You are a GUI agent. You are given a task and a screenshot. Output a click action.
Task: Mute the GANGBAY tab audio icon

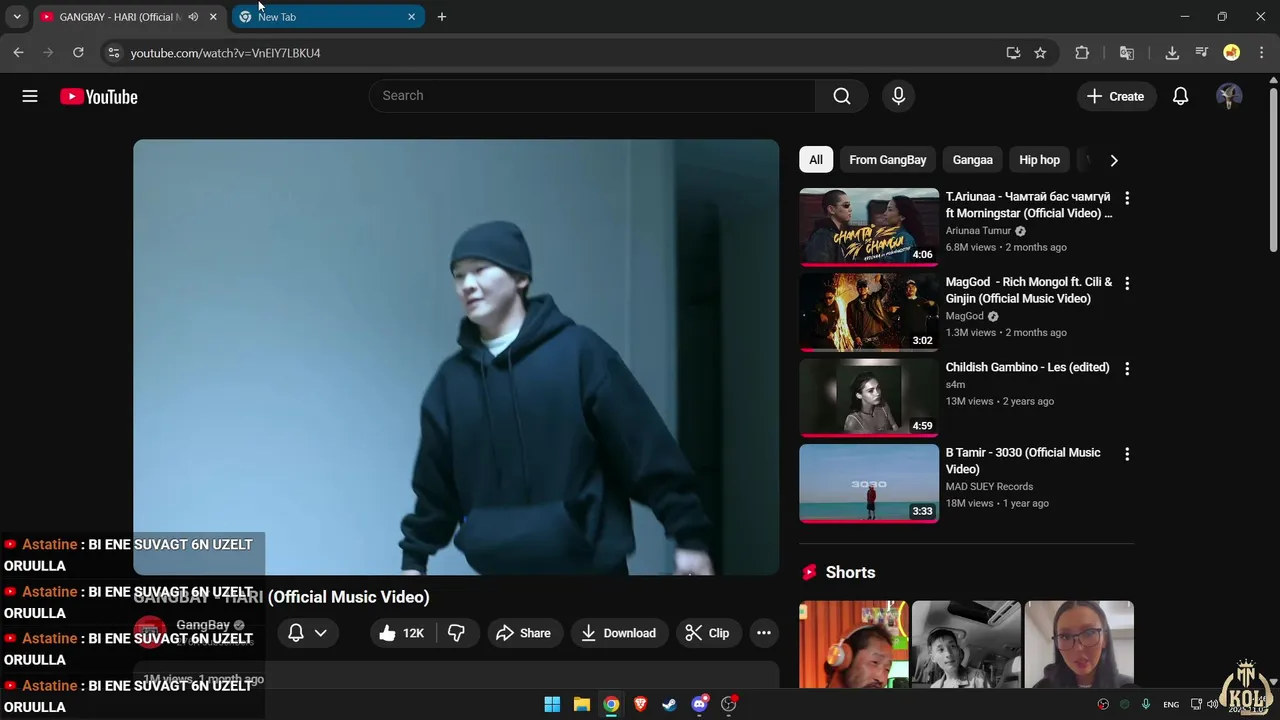(x=193, y=17)
